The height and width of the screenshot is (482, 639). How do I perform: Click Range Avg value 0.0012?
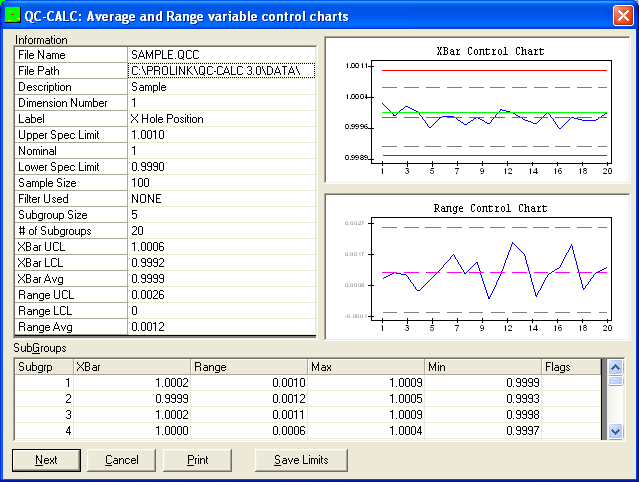[222, 327]
